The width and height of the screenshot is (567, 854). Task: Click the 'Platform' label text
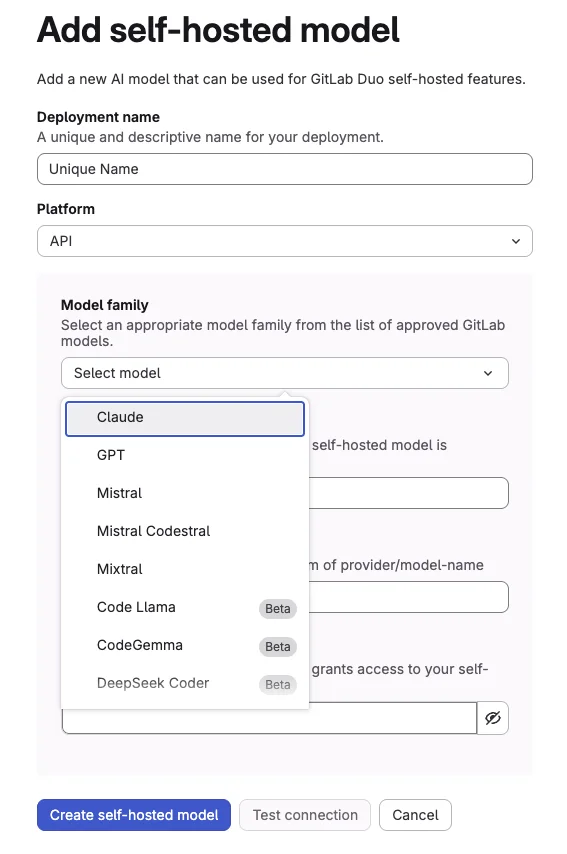(x=66, y=209)
